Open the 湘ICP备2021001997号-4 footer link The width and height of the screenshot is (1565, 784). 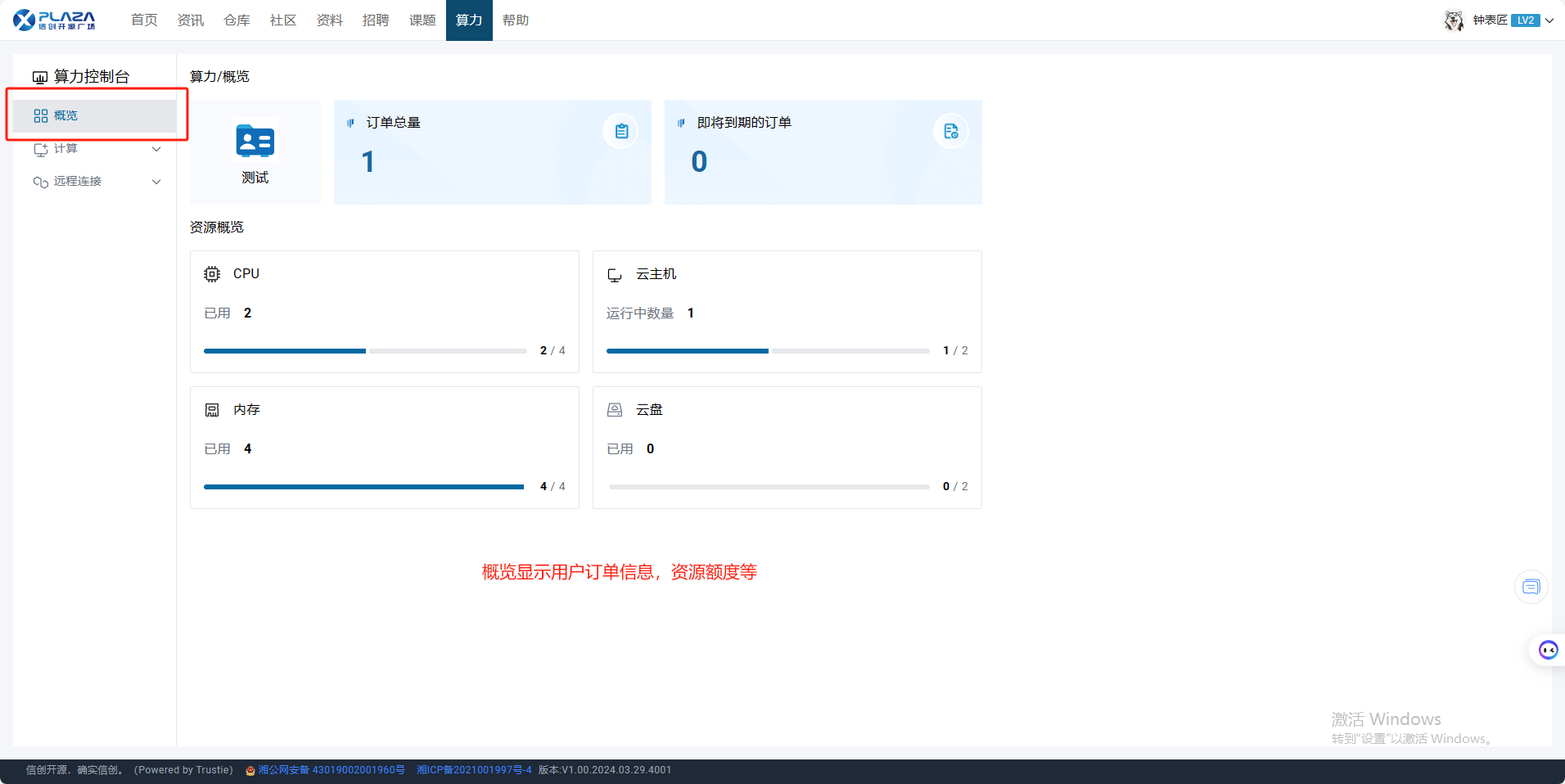pos(474,770)
